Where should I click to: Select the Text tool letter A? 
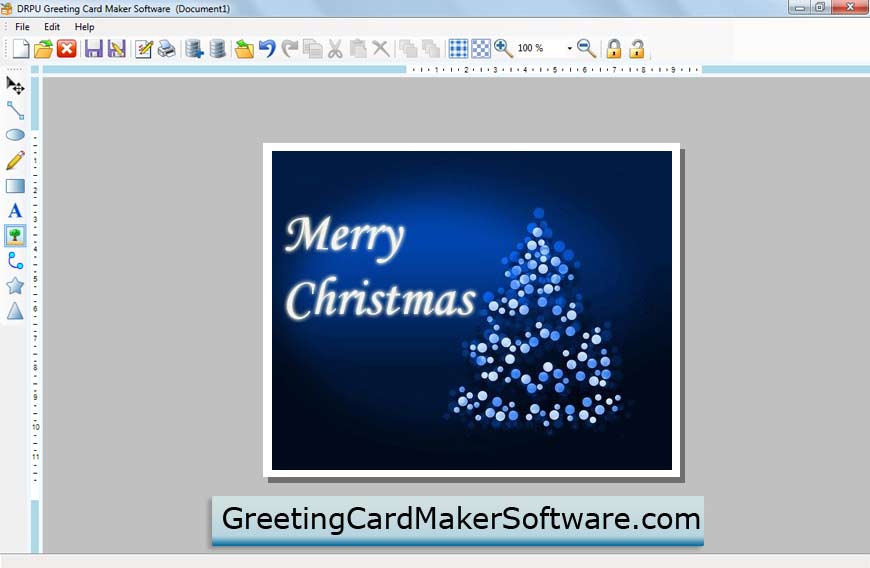point(15,211)
